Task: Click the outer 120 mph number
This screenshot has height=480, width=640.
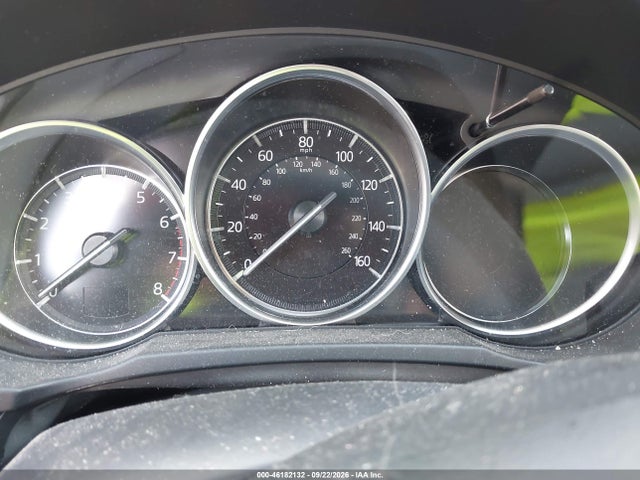Action: (x=369, y=185)
